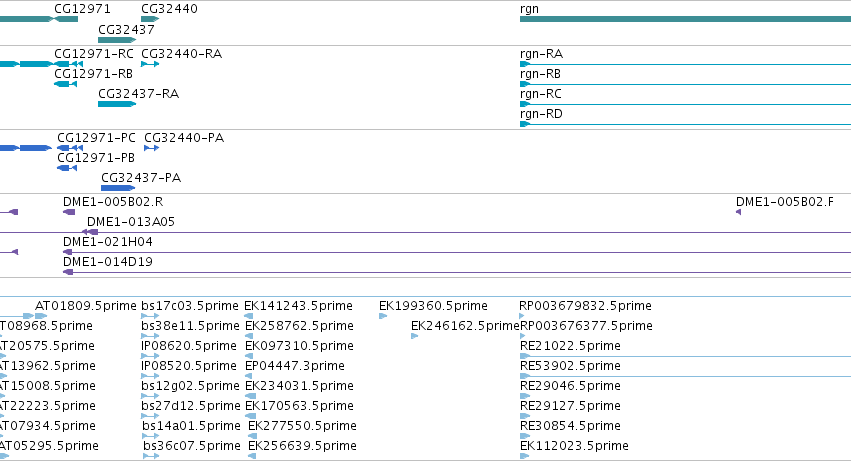Select the RE21022.5prime EST label
The width and height of the screenshot is (851, 461).
coord(570,346)
